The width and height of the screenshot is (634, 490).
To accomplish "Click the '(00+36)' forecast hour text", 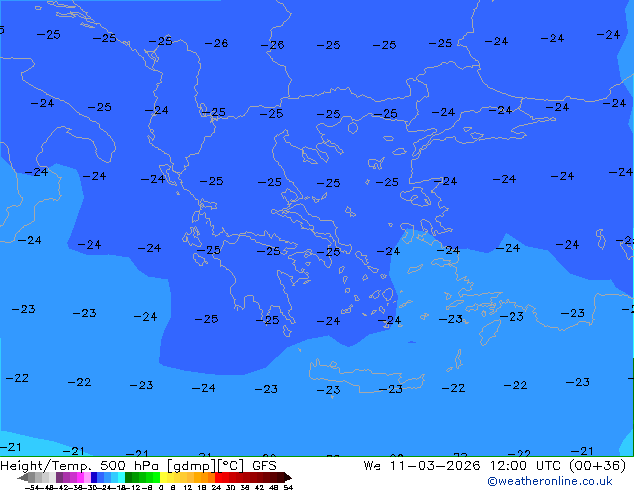I will coord(598,466).
